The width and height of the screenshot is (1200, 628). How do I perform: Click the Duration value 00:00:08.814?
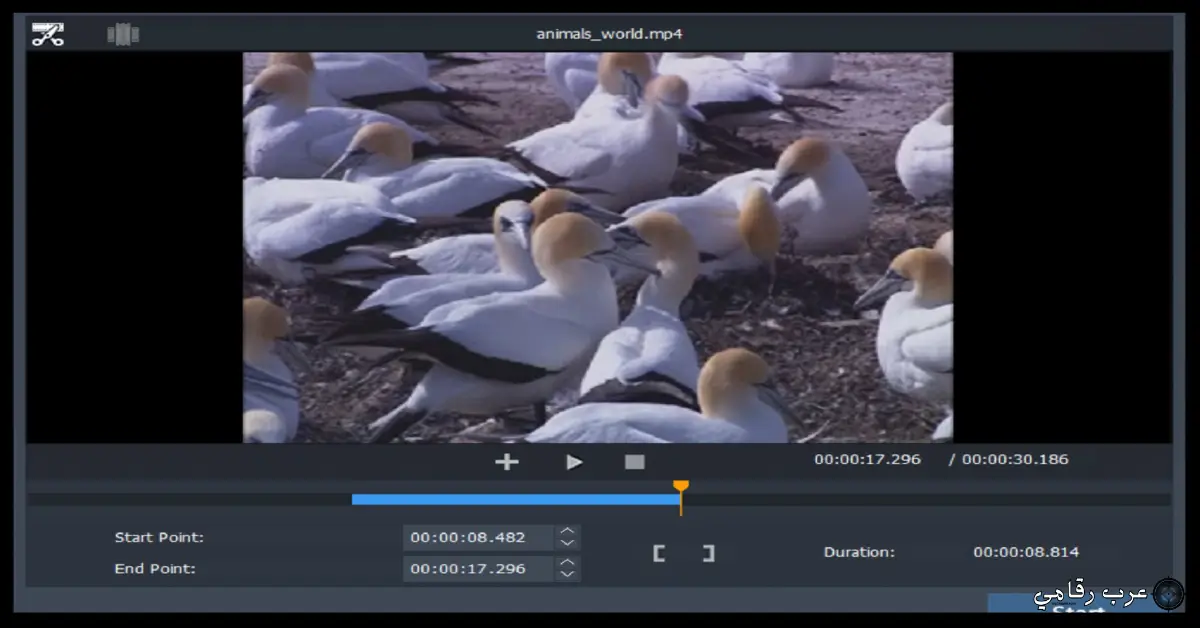pos(1026,551)
